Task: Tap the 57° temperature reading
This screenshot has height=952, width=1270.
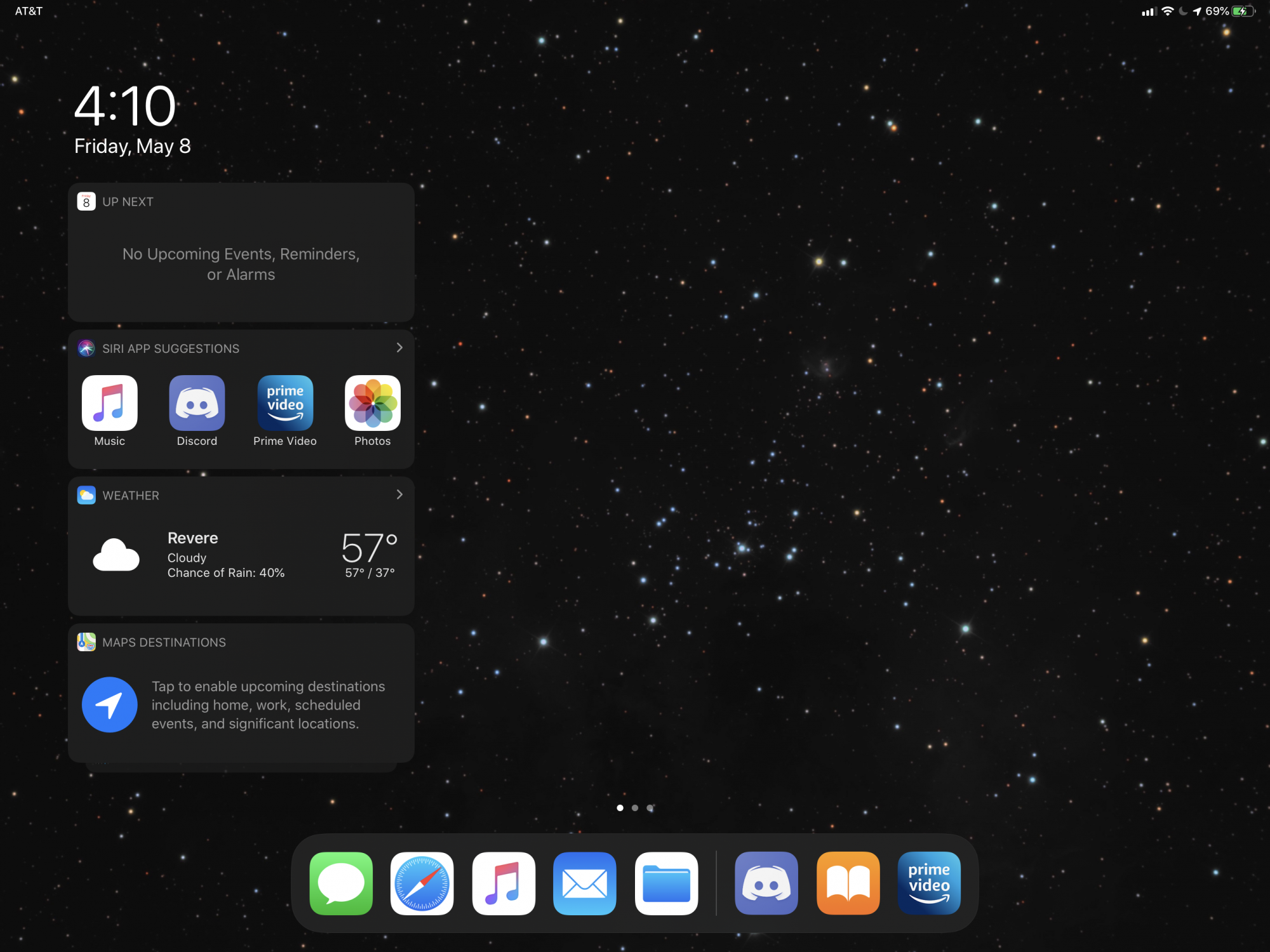Action: [x=370, y=548]
